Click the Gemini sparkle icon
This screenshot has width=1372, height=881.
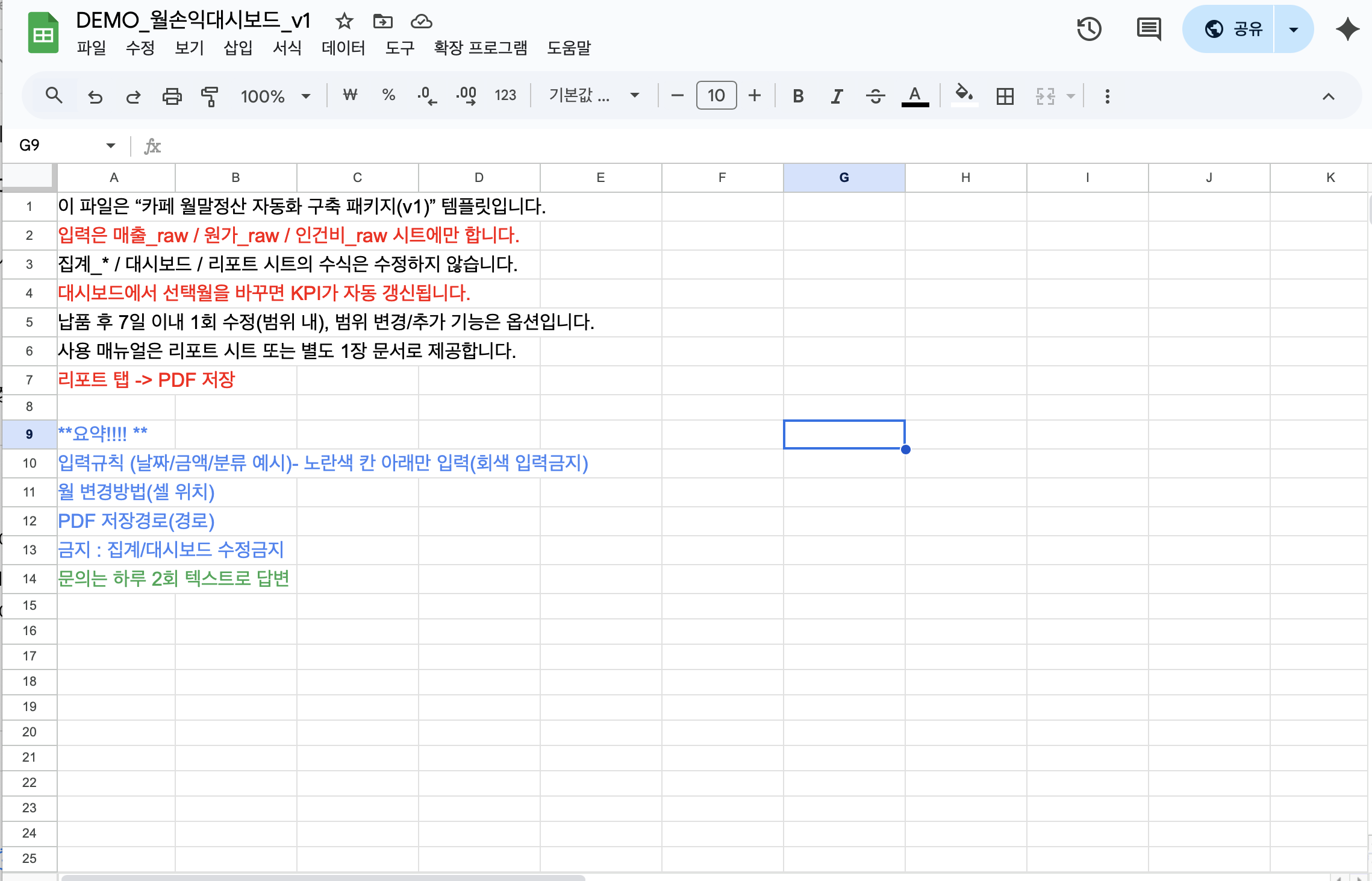(x=1347, y=29)
